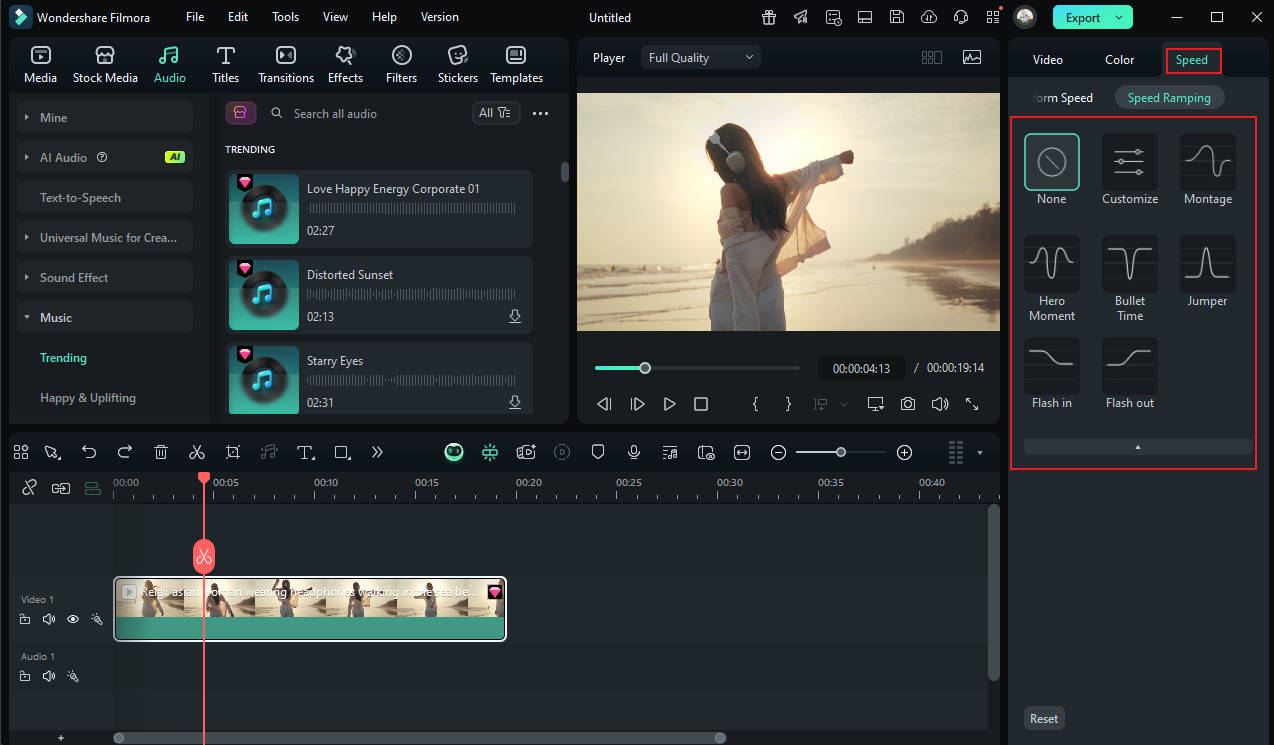The image size is (1274, 745).
Task: Toggle Video 1 track visibility
Action: coord(73,620)
